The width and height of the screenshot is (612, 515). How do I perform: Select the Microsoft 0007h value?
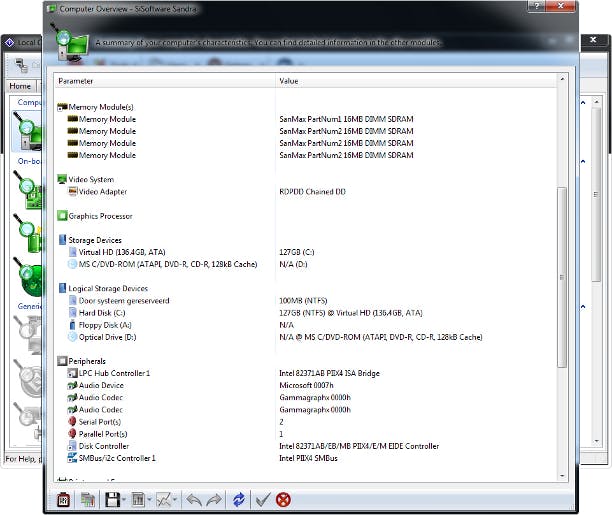click(306, 385)
